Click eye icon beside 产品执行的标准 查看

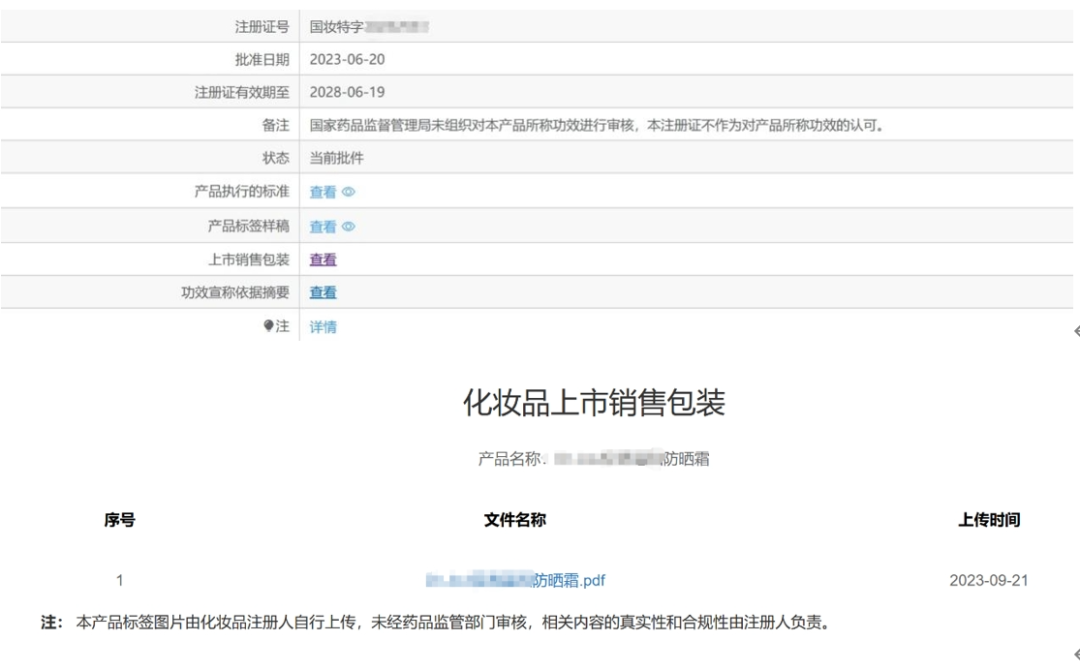(x=349, y=192)
